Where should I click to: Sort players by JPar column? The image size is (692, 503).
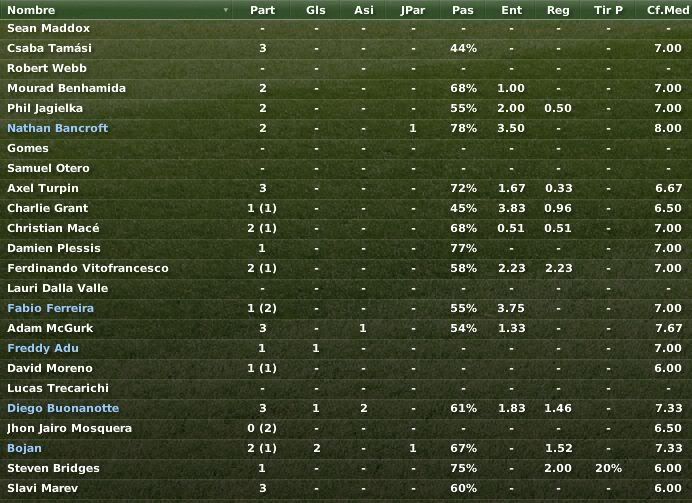point(413,10)
